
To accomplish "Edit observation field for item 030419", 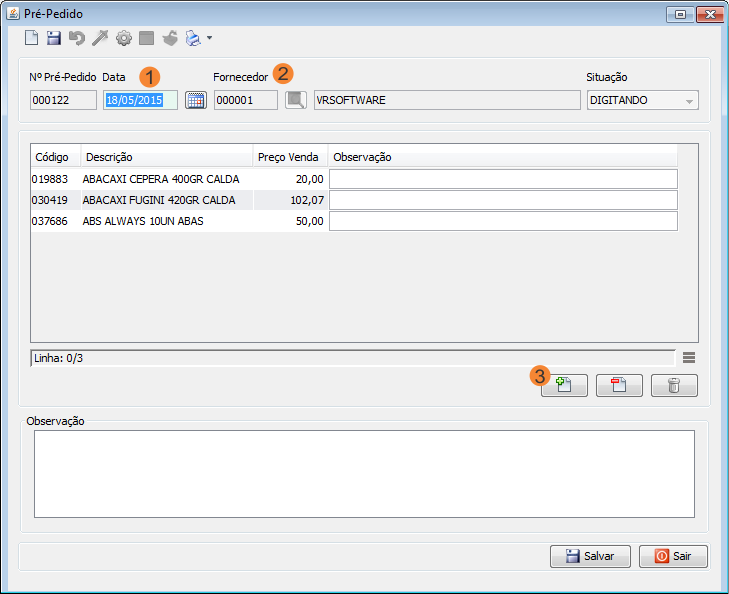I will [x=503, y=200].
